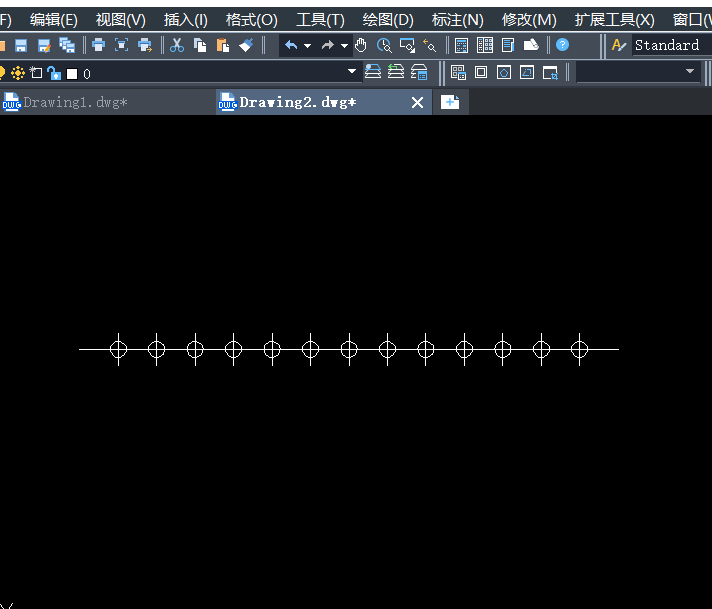Open the Design Center icon
Image resolution: width=712 pixels, height=609 pixels.
485,45
